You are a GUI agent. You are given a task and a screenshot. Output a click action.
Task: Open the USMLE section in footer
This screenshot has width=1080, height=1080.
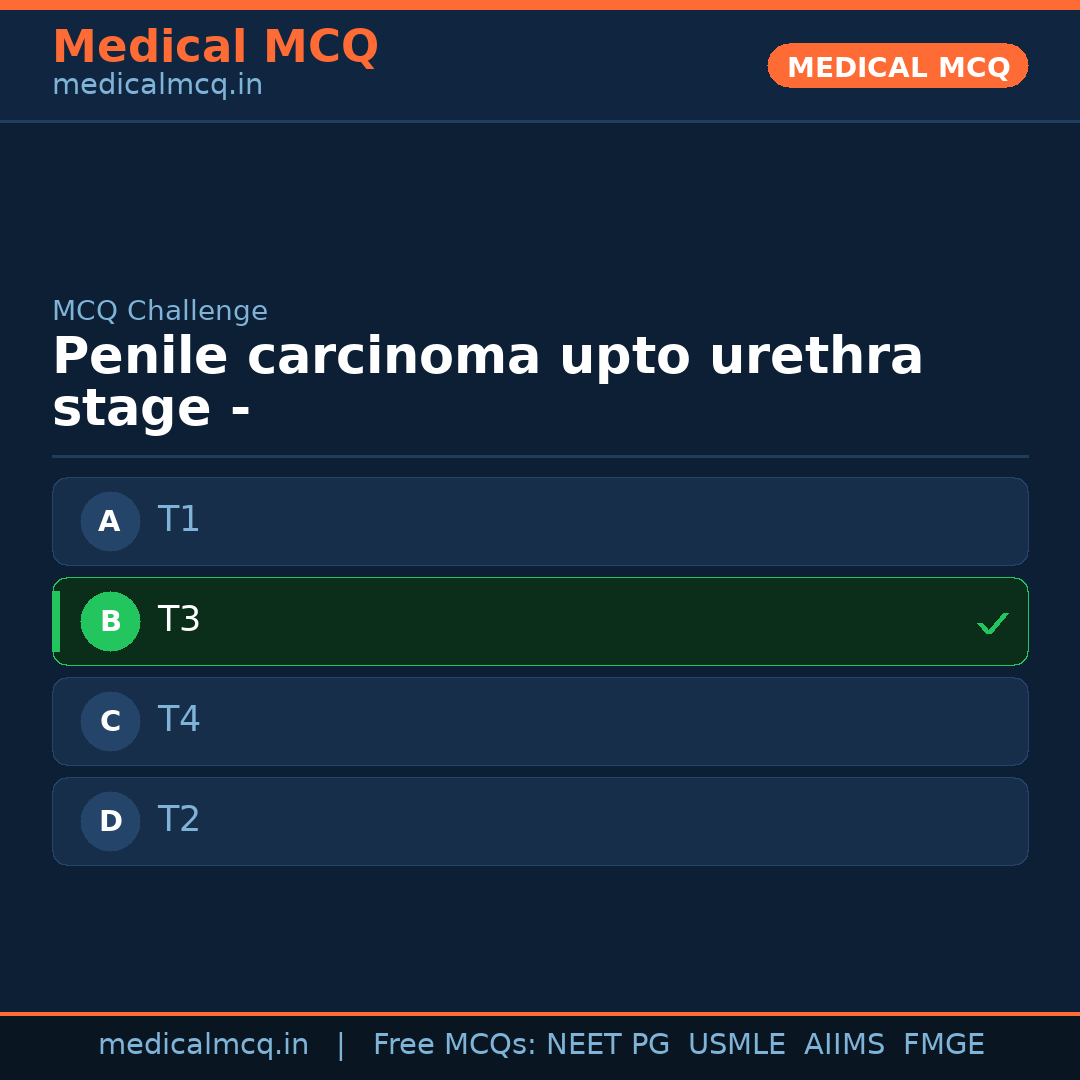click(x=737, y=1044)
